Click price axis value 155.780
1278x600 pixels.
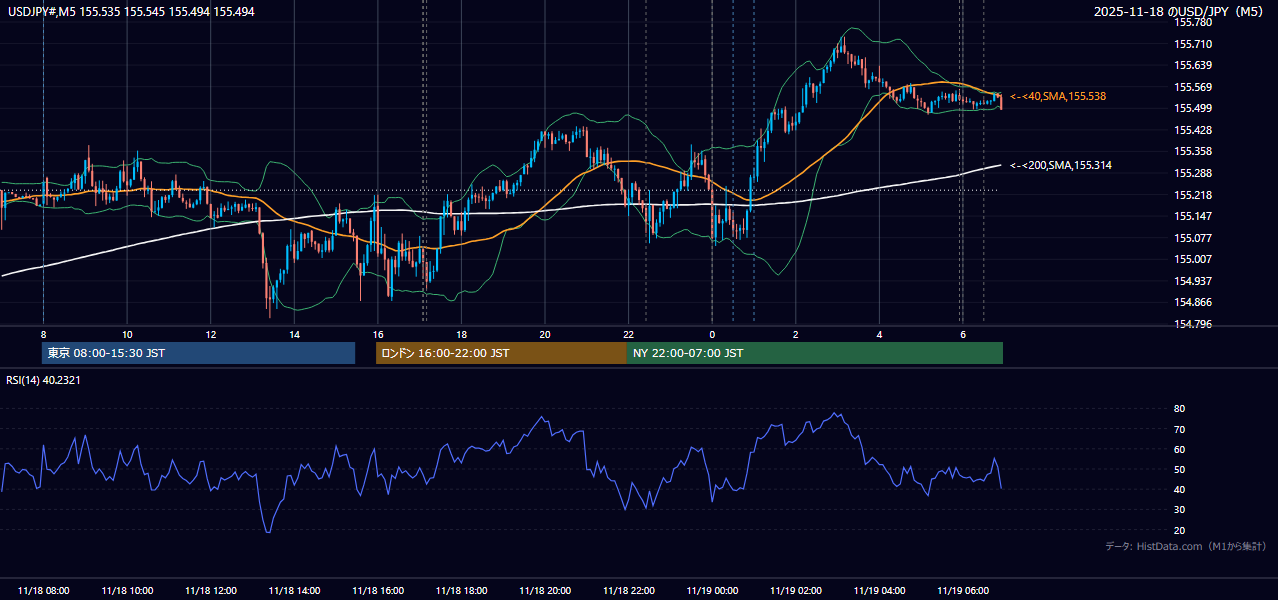[x=1193, y=22]
